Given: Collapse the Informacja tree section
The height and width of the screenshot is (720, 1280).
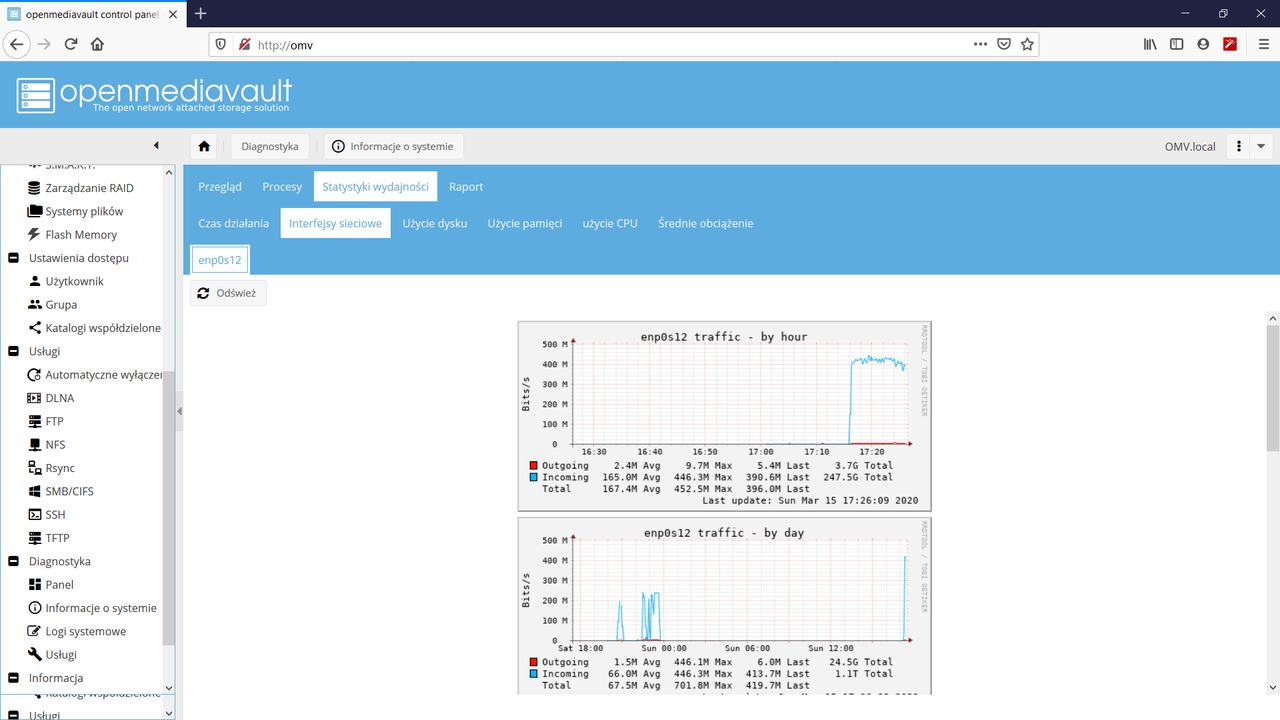Looking at the screenshot, I should [x=14, y=678].
